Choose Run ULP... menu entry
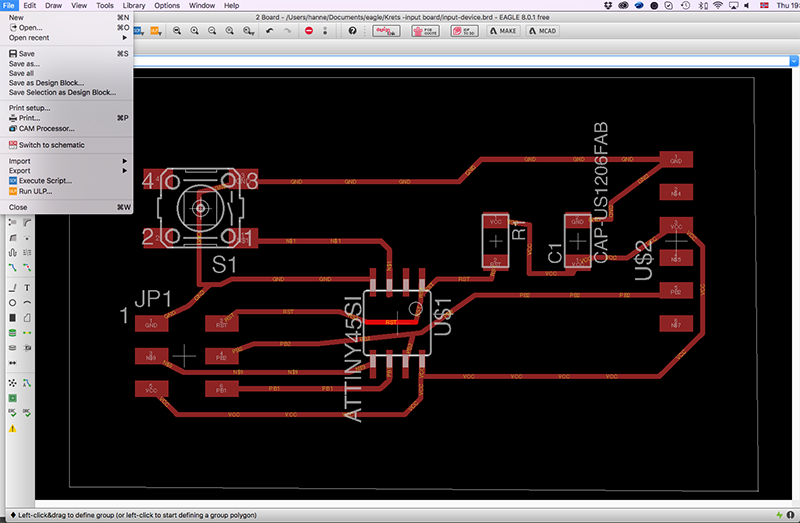800x523 pixels. point(67,191)
